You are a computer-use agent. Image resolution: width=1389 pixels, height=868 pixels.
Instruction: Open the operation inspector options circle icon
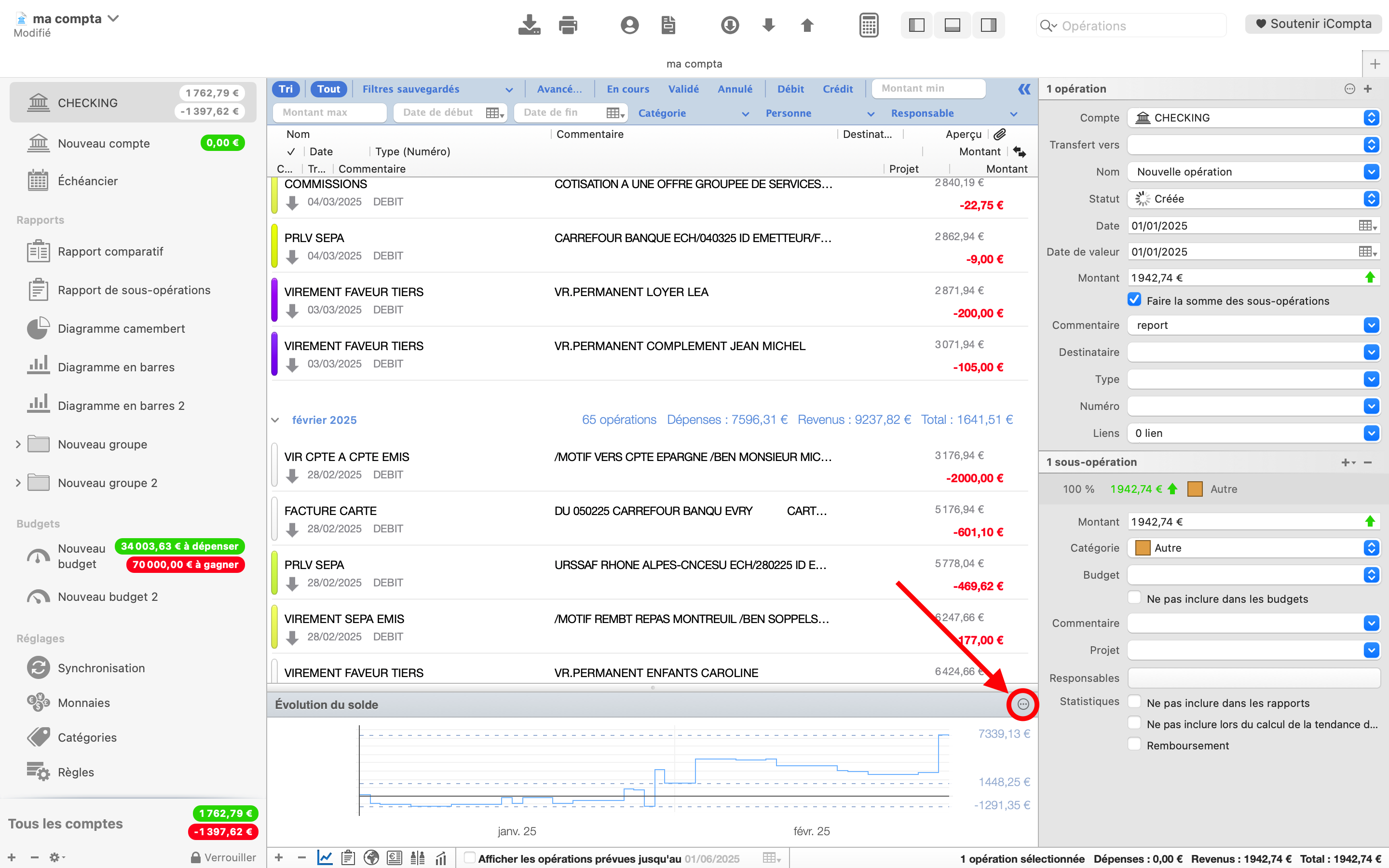pyautogui.click(x=1350, y=89)
